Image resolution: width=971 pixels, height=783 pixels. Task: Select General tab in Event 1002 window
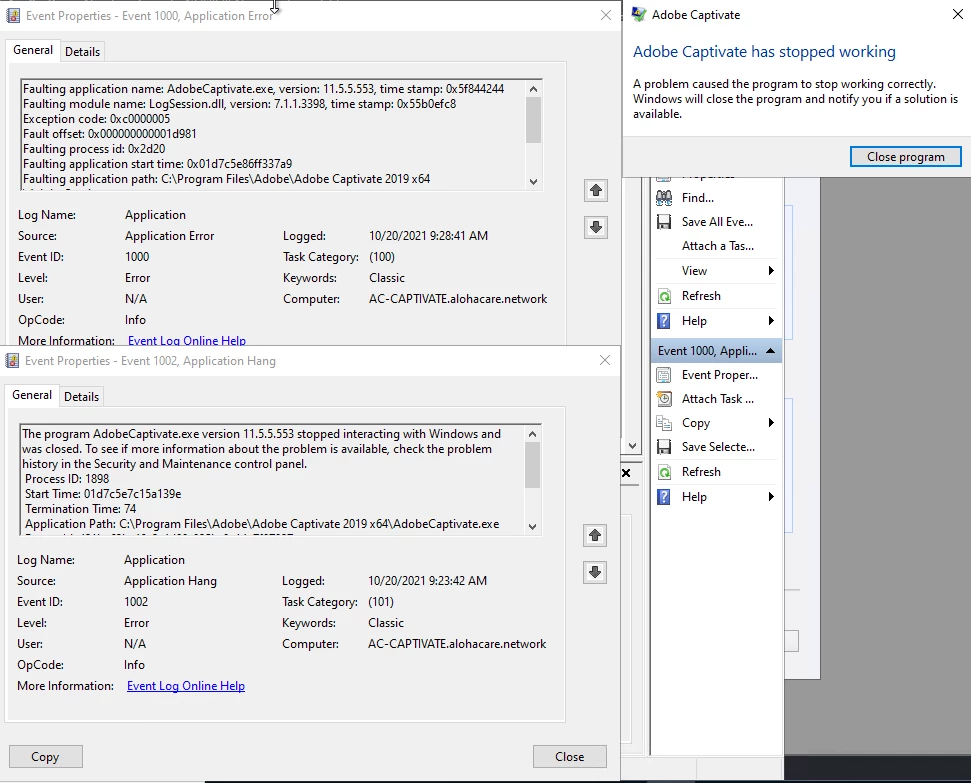tap(32, 395)
